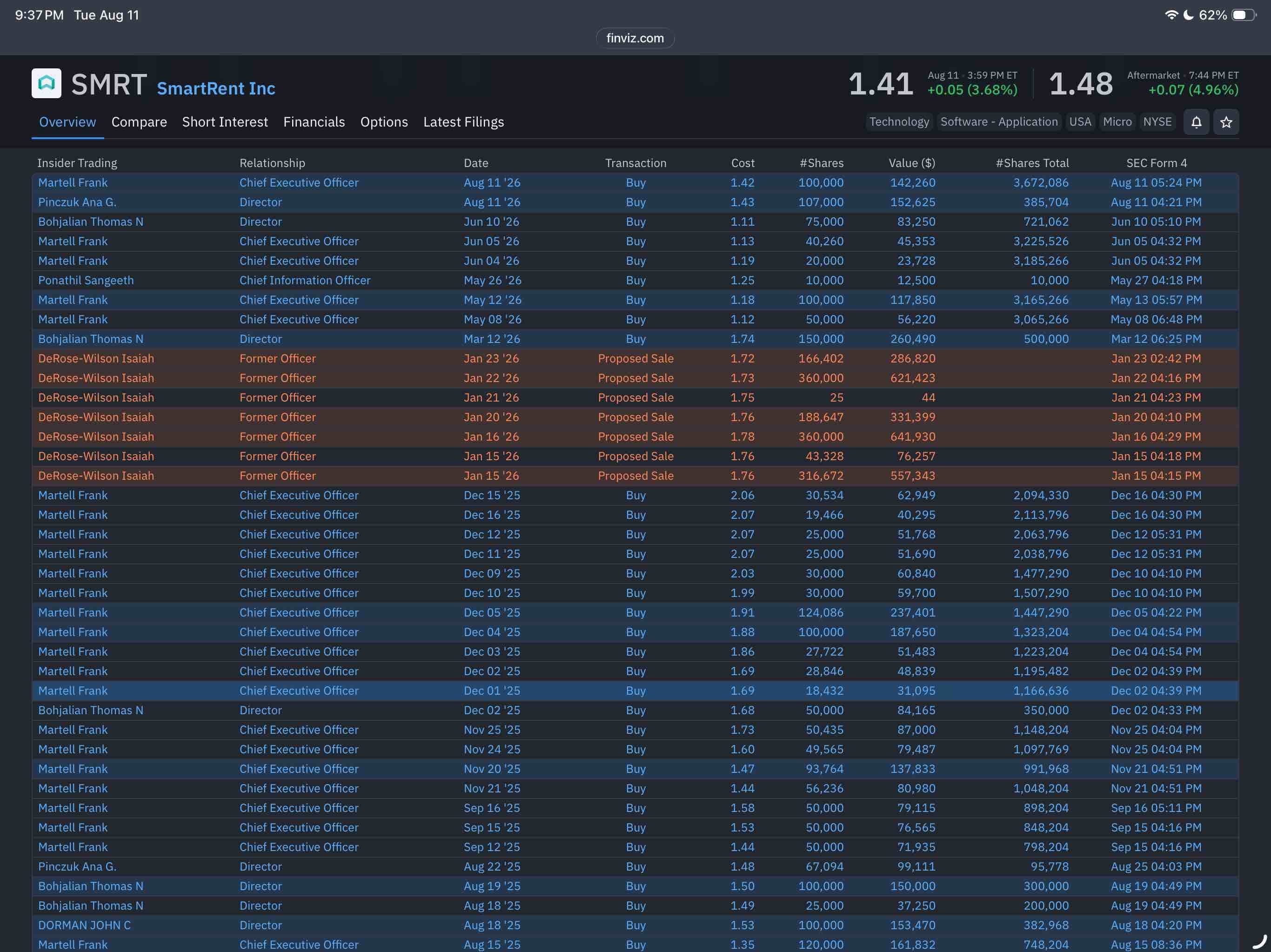The height and width of the screenshot is (952, 1271).
Task: Click the 9:37 PM clock in status bar
Action: tap(39, 15)
